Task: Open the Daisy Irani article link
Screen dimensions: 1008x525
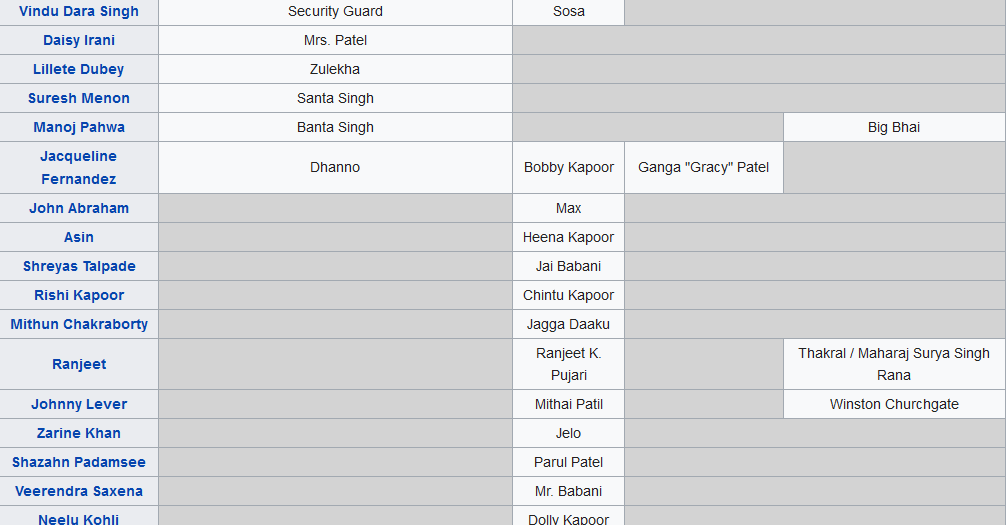Action: tap(79, 40)
